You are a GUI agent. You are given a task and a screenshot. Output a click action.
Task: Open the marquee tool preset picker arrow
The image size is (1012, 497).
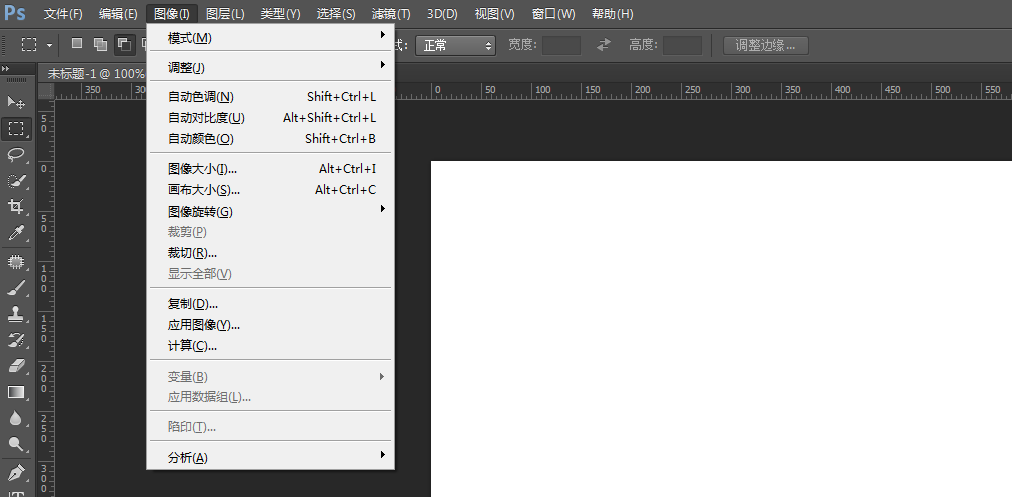[x=50, y=45]
